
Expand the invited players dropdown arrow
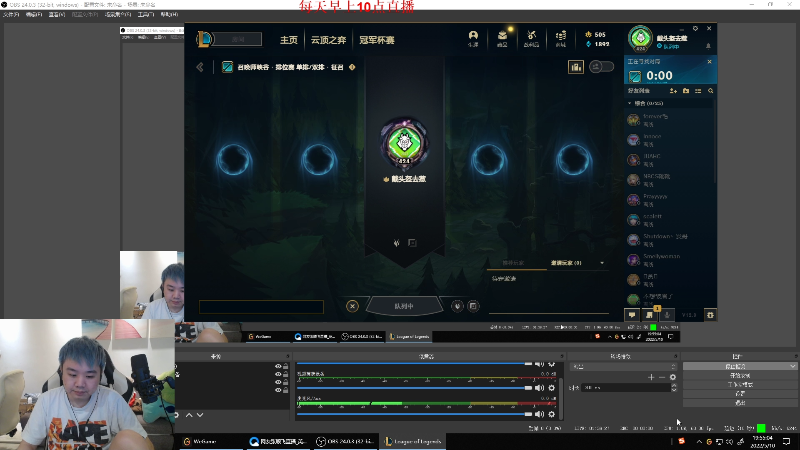click(x=602, y=263)
